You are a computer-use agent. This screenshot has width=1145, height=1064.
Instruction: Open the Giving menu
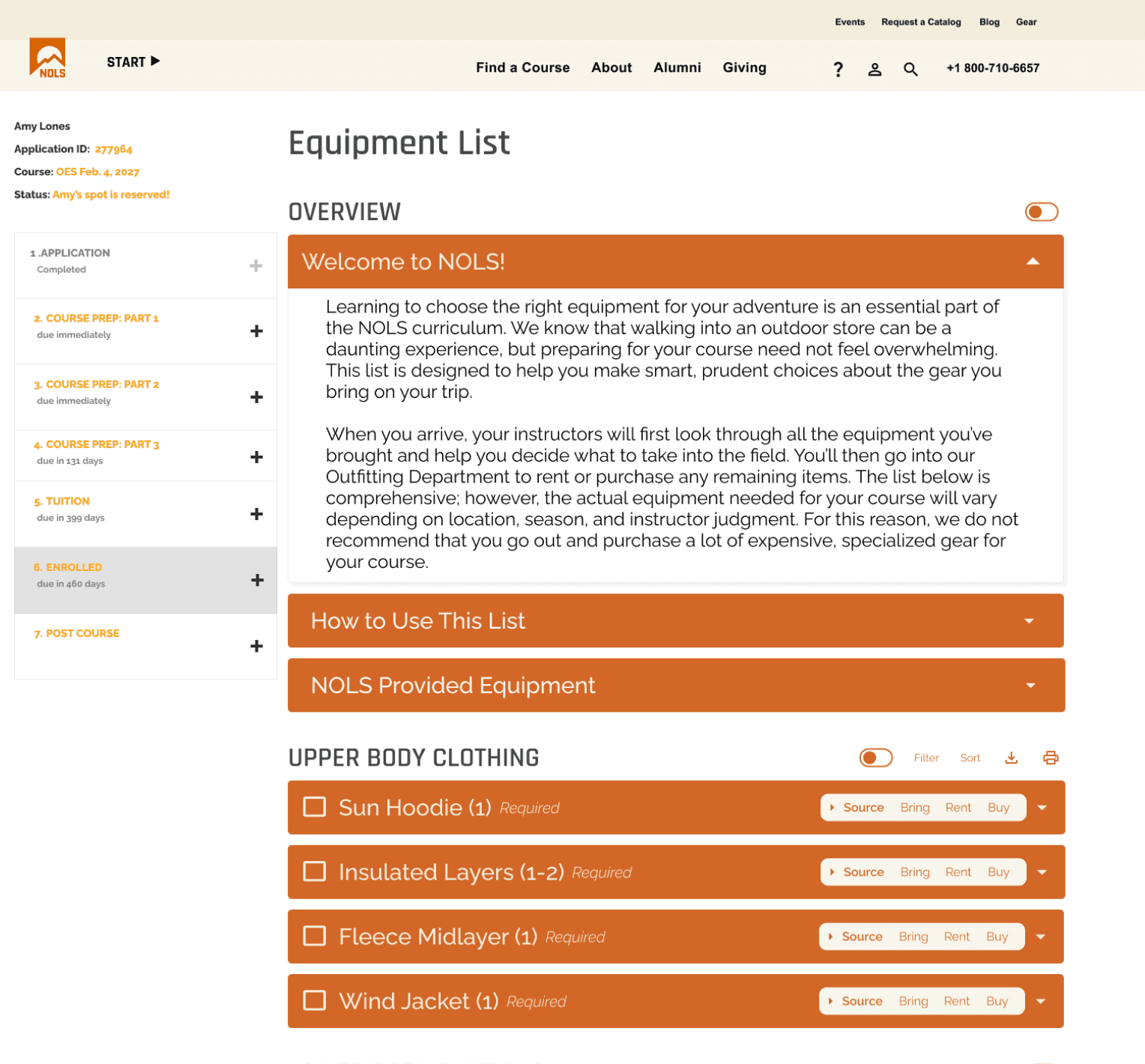(x=744, y=67)
